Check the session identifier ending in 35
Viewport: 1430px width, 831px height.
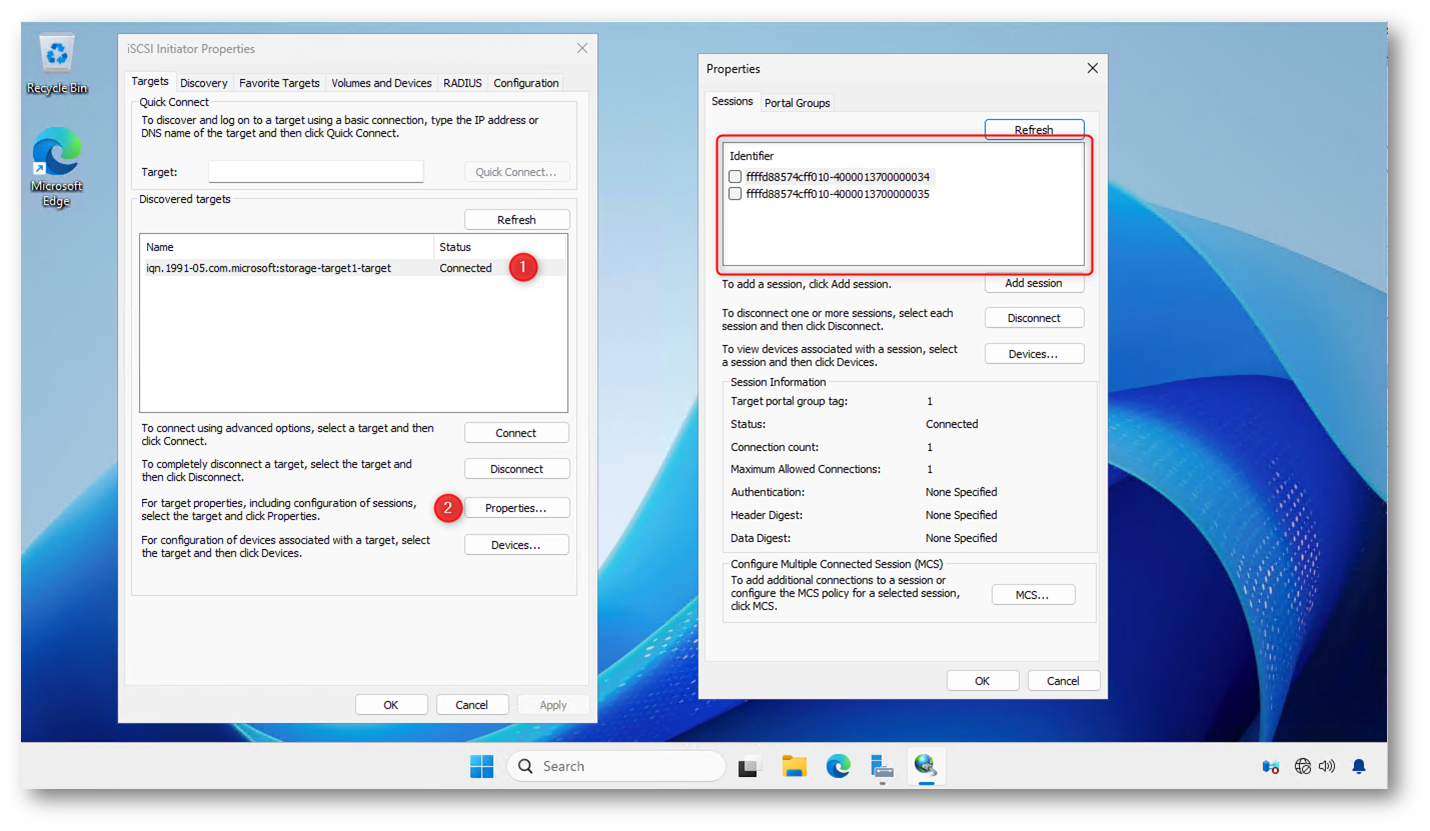[x=735, y=194]
